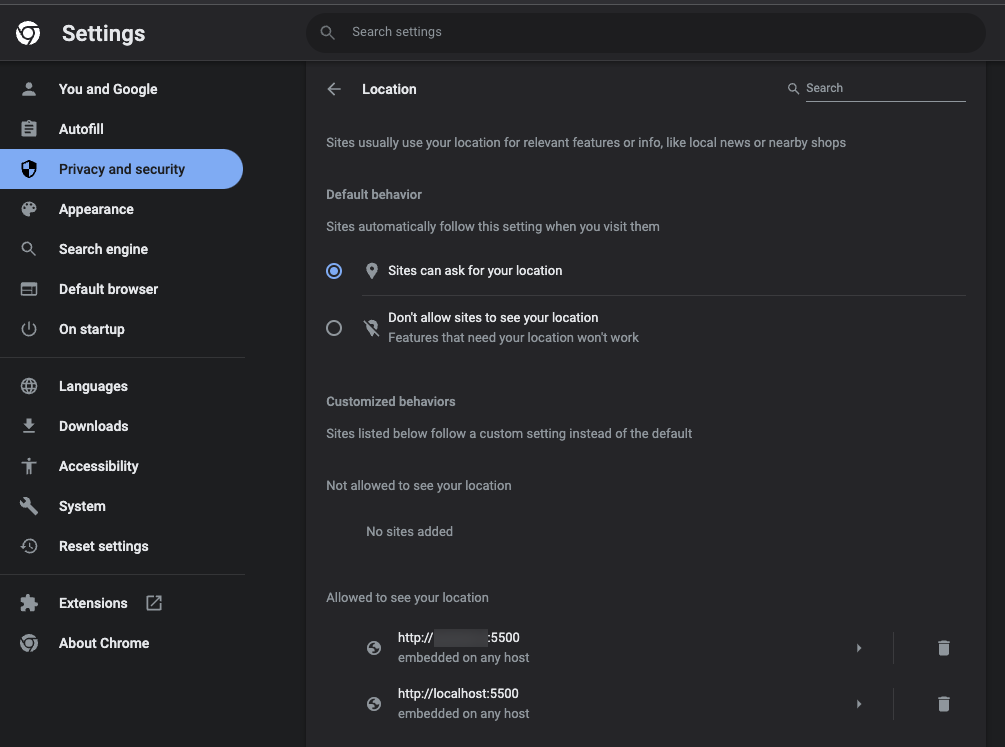This screenshot has height=747, width=1005.
Task: Click the magnifier icon in Search settings
Action: [x=327, y=32]
